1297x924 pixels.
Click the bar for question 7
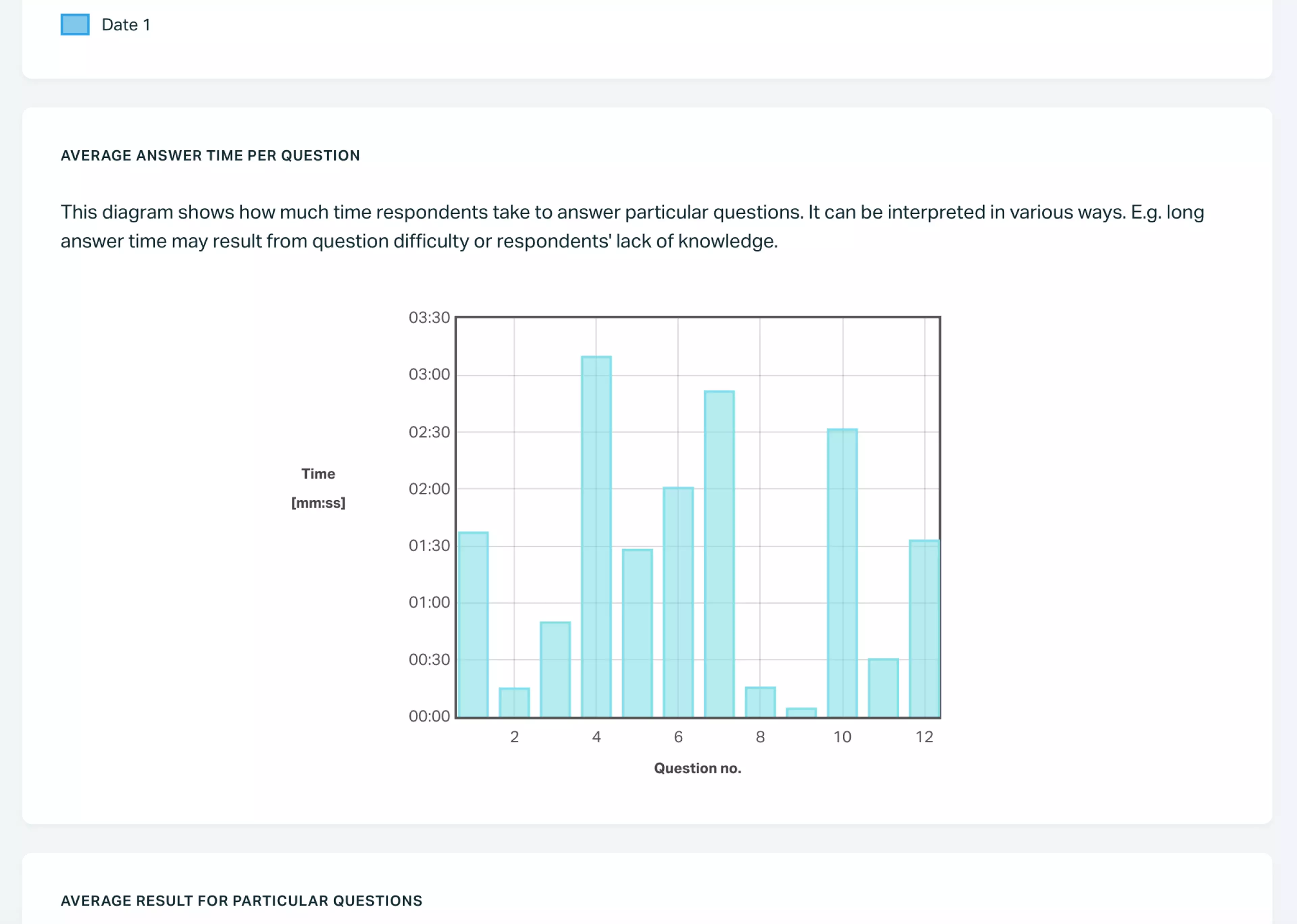(719, 558)
